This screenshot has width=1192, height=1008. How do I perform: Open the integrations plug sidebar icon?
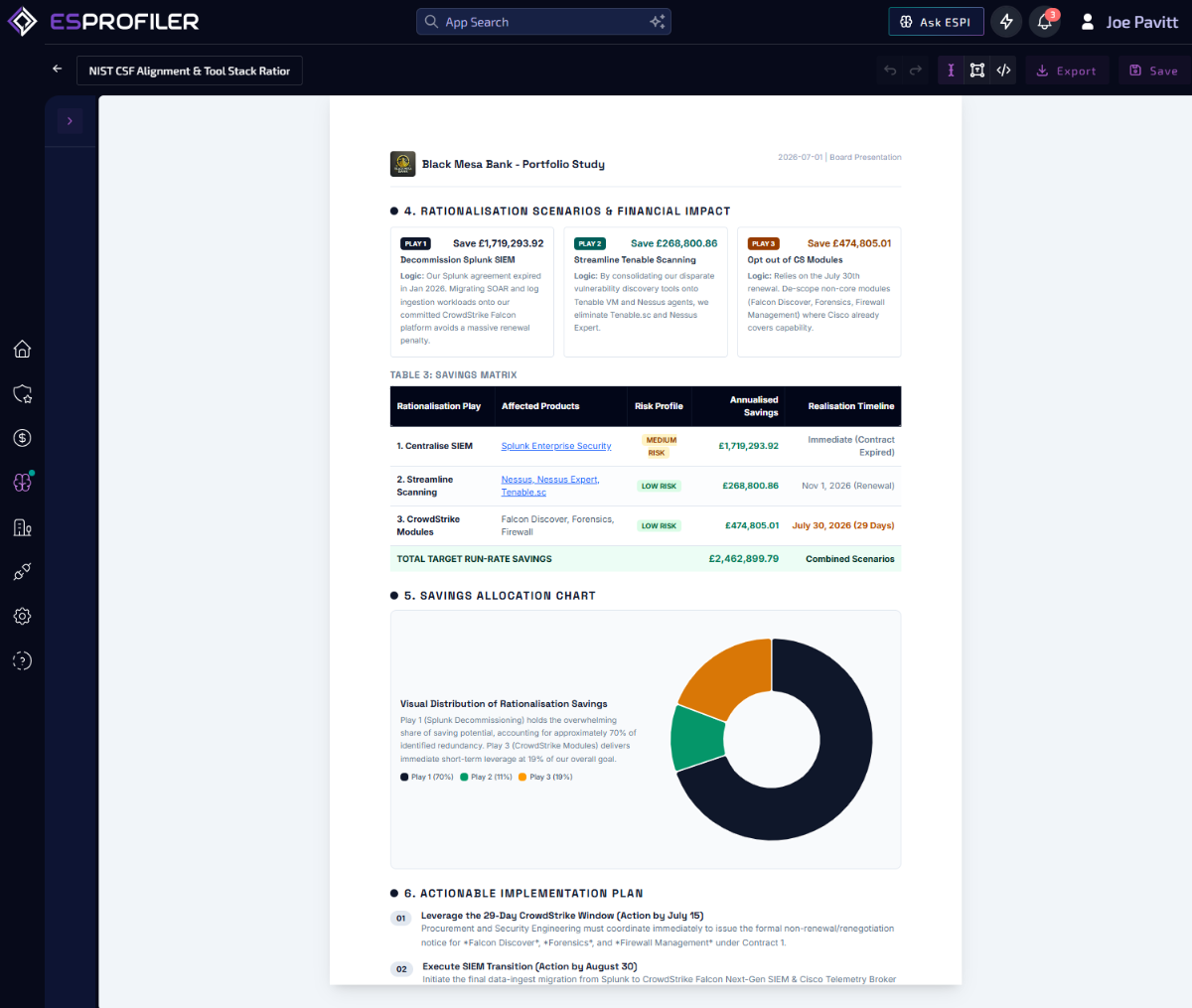pos(22,572)
